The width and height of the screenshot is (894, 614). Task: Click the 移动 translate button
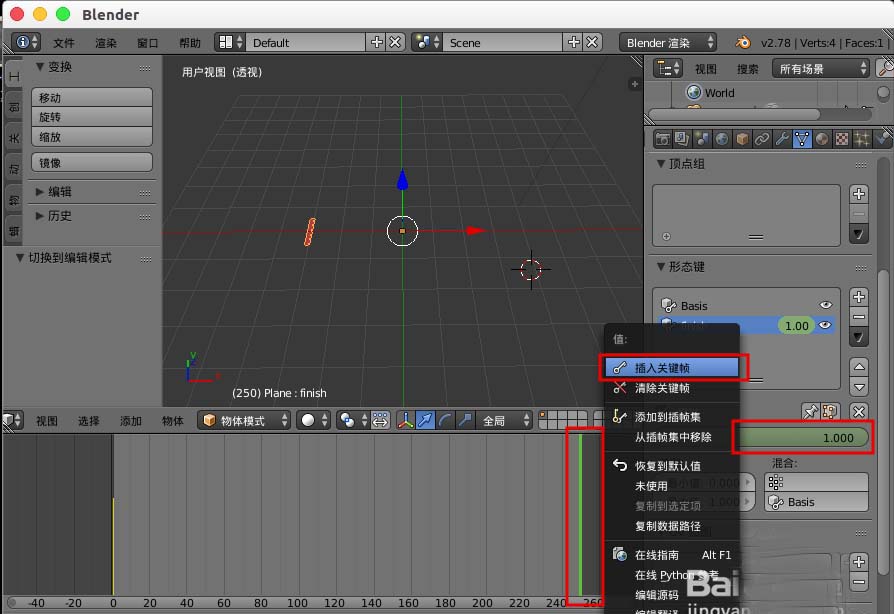click(92, 97)
